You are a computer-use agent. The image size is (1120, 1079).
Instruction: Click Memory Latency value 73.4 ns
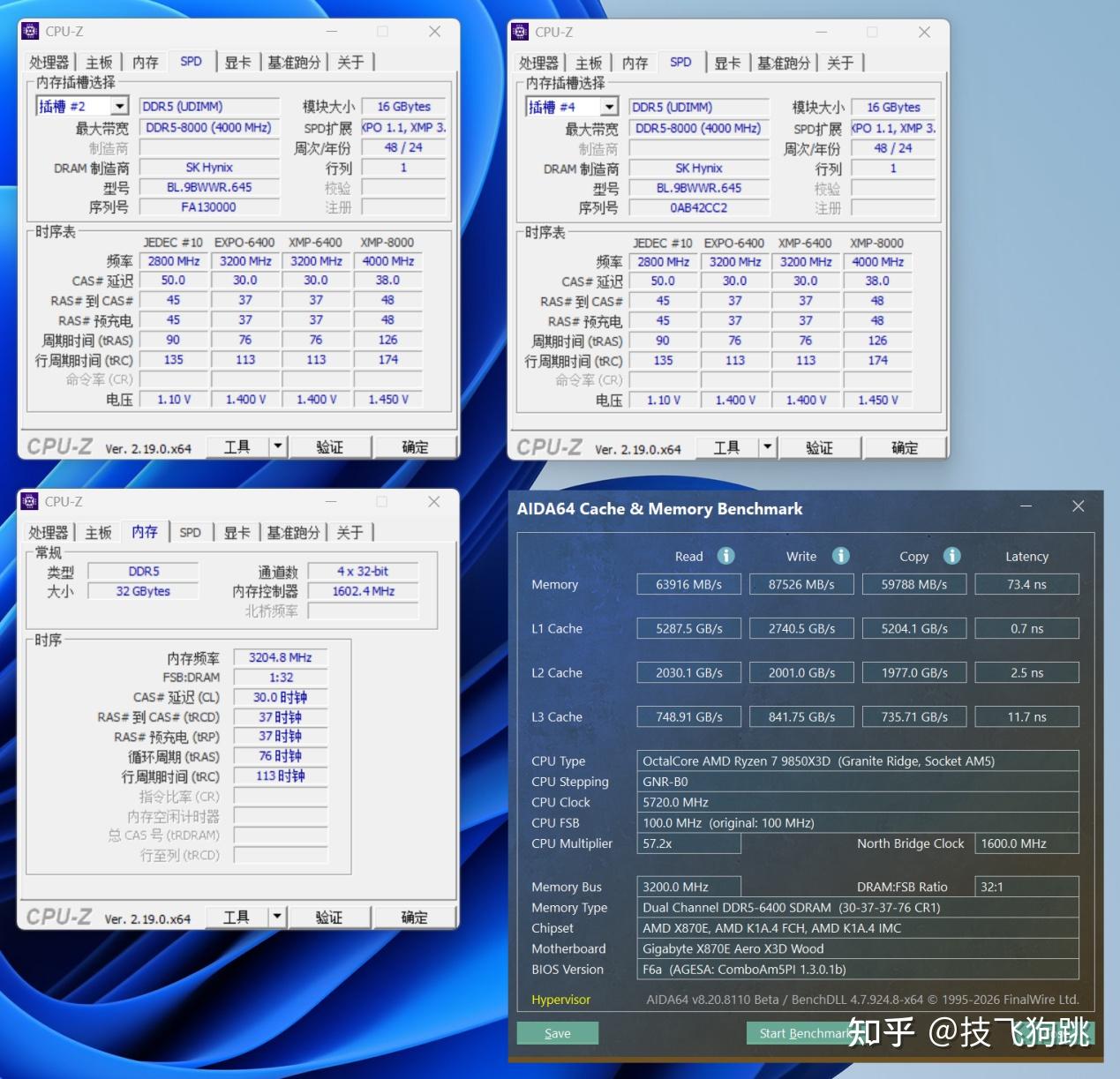coord(1026,584)
